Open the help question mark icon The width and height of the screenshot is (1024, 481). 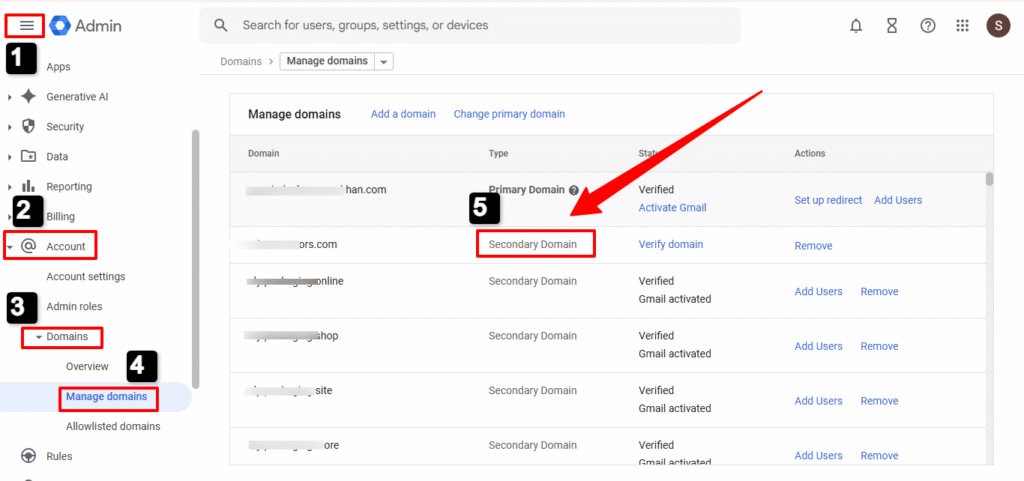[x=928, y=26]
